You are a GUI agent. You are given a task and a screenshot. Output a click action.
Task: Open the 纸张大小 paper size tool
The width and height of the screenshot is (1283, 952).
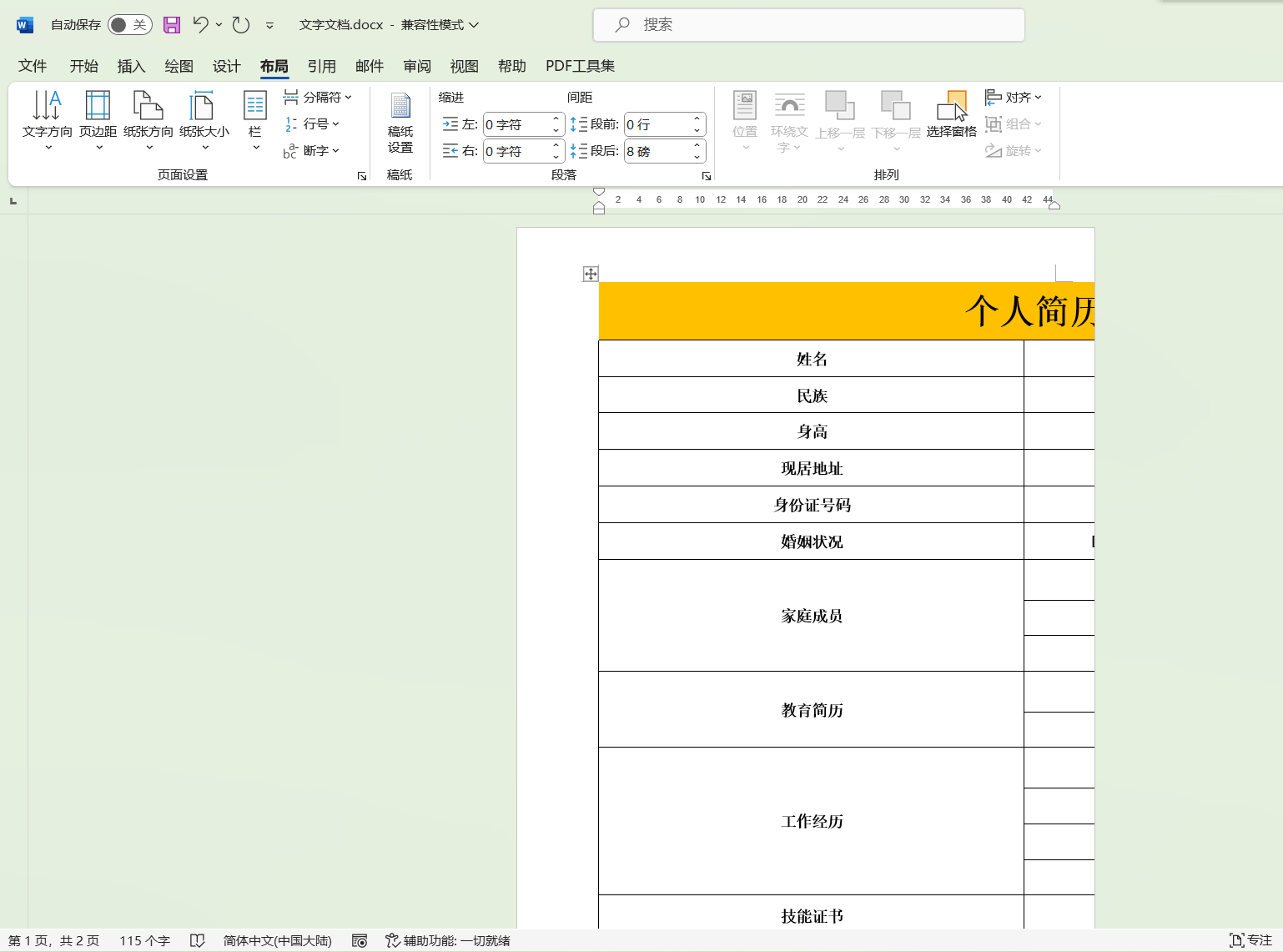click(x=204, y=121)
